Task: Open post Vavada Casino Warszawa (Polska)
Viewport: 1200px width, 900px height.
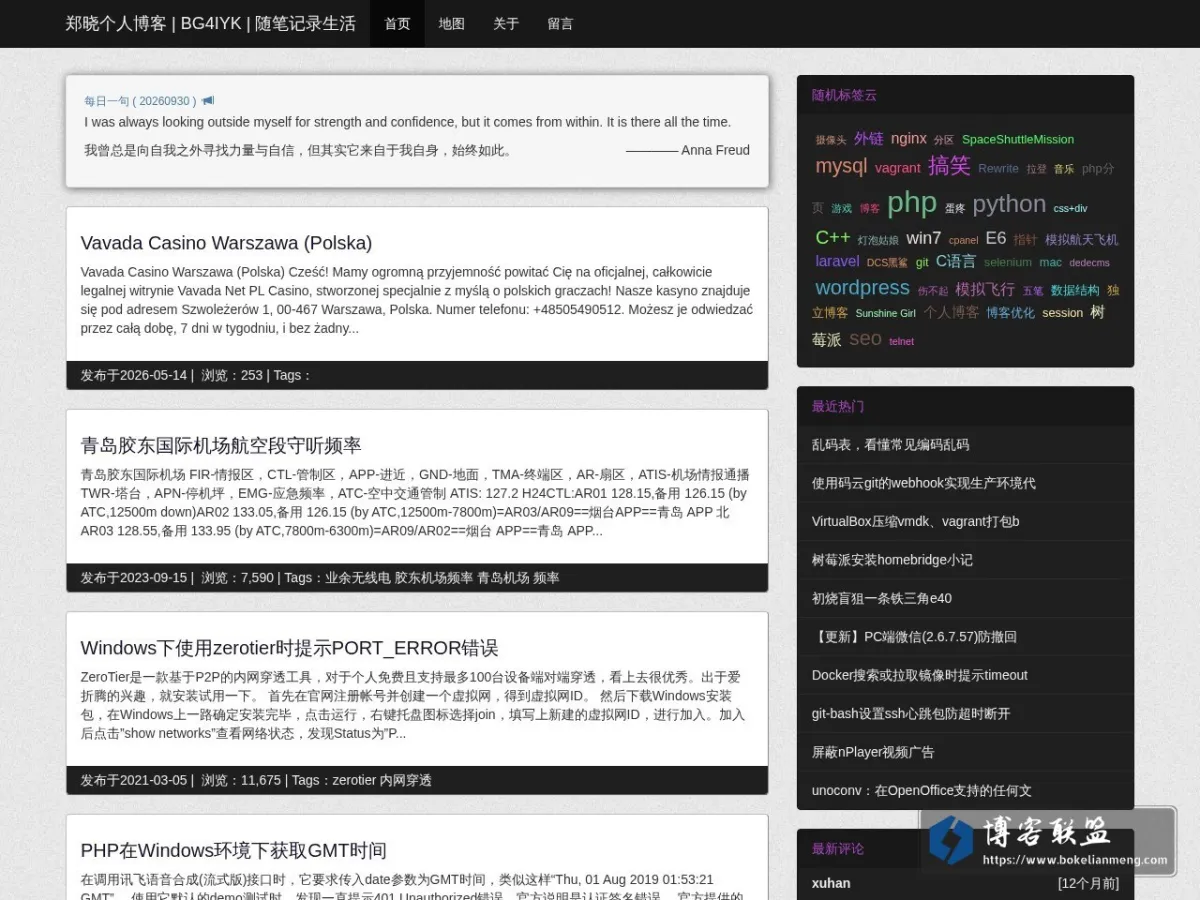Action: click(226, 243)
